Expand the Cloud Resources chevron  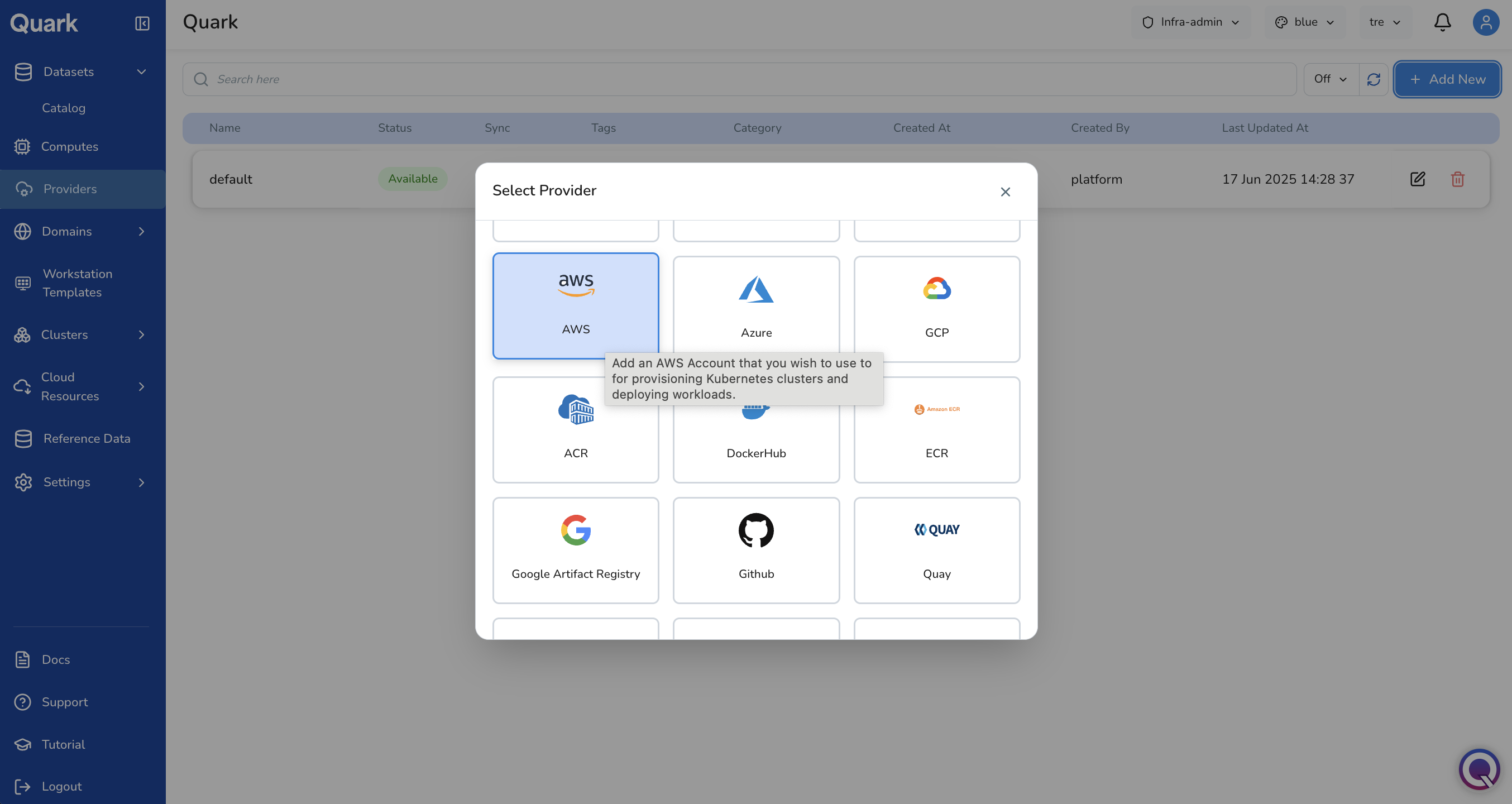coord(141,386)
